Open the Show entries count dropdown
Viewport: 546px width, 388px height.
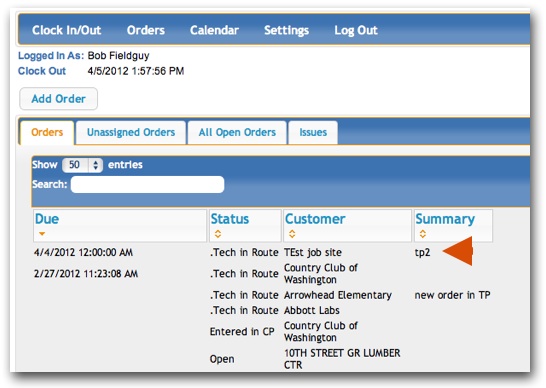coord(82,165)
